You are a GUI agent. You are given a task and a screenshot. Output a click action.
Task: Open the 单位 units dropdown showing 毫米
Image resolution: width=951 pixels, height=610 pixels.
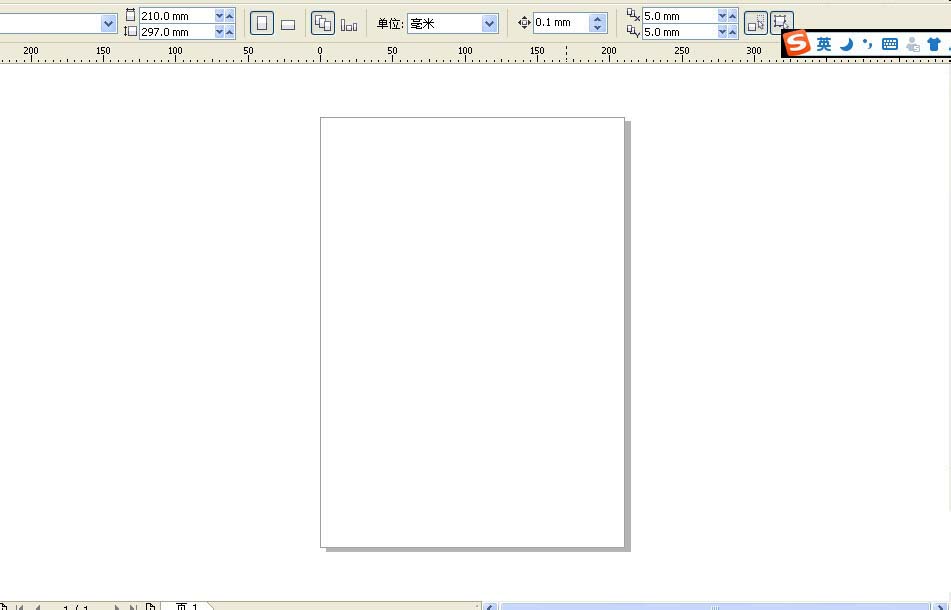point(489,24)
